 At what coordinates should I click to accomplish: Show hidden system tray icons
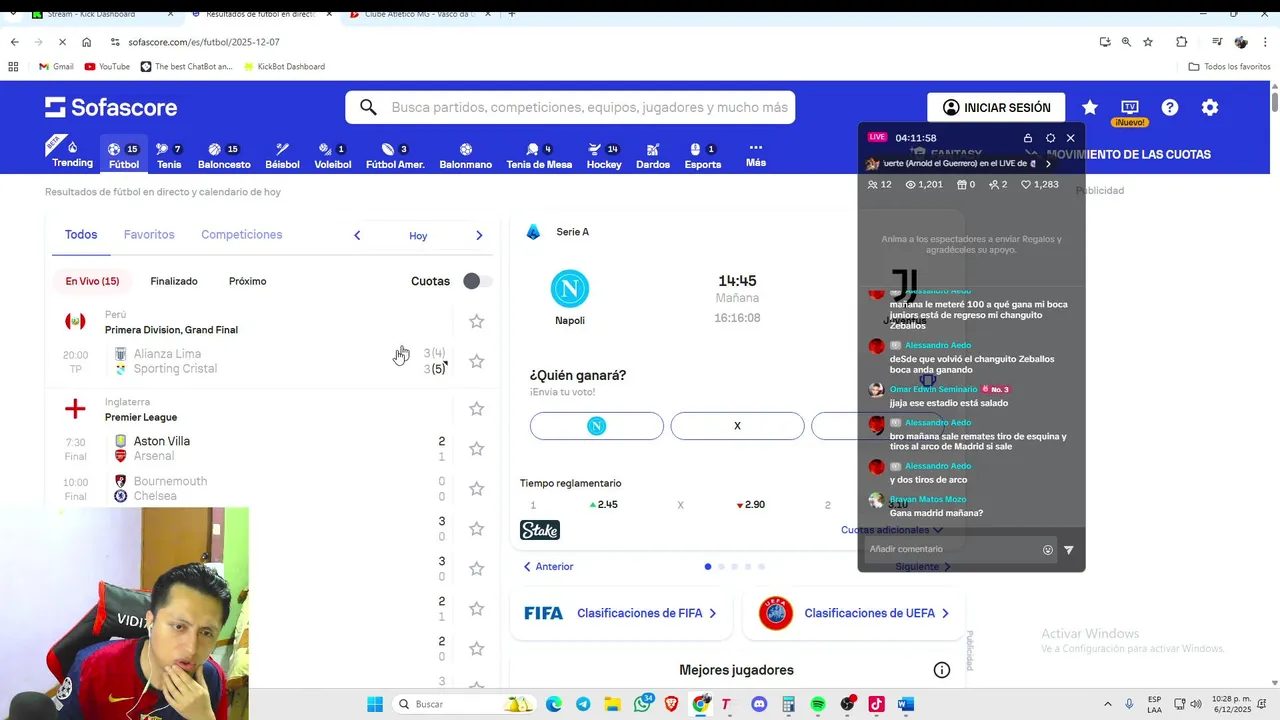click(1107, 704)
